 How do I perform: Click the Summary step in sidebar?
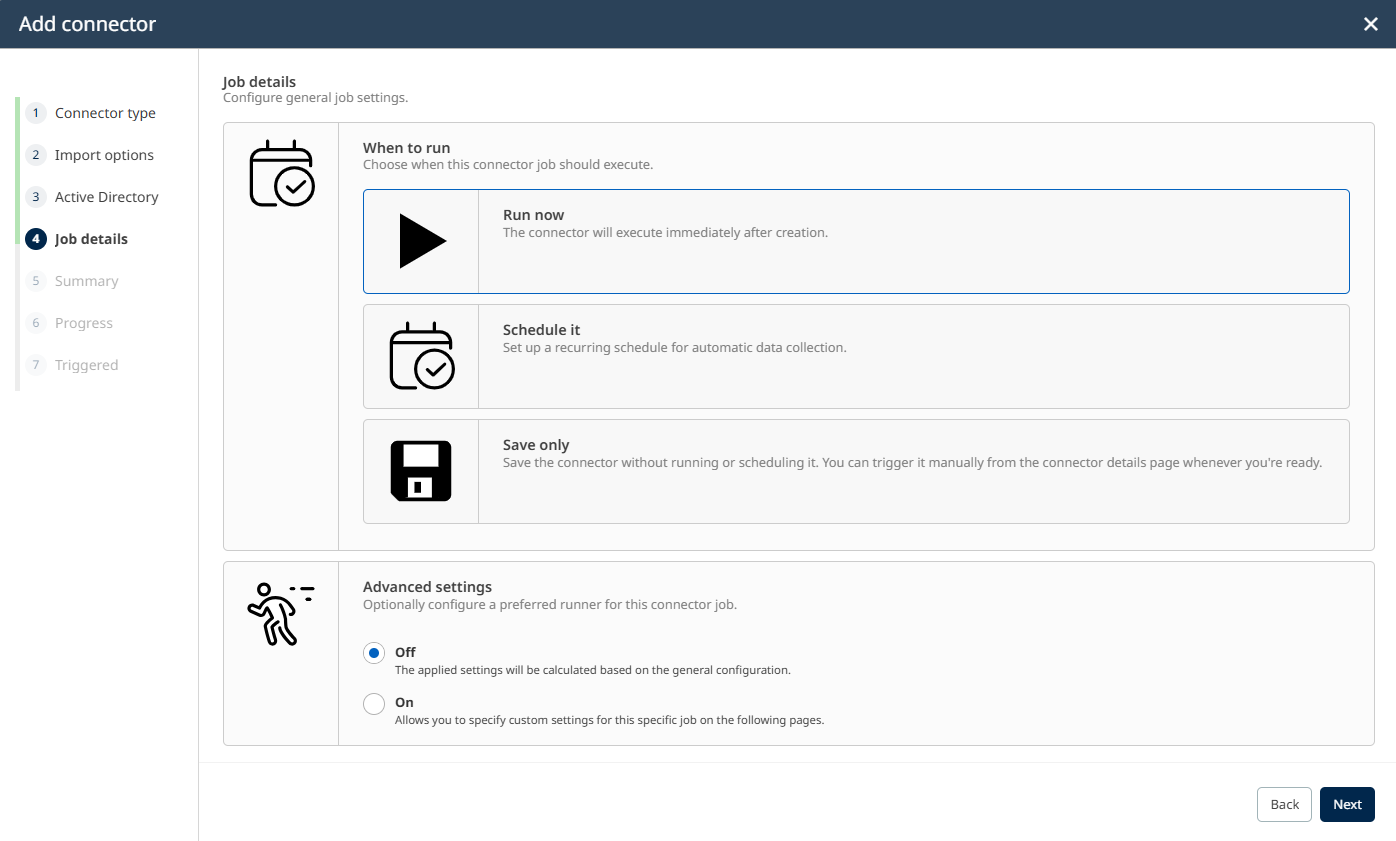pos(73,281)
